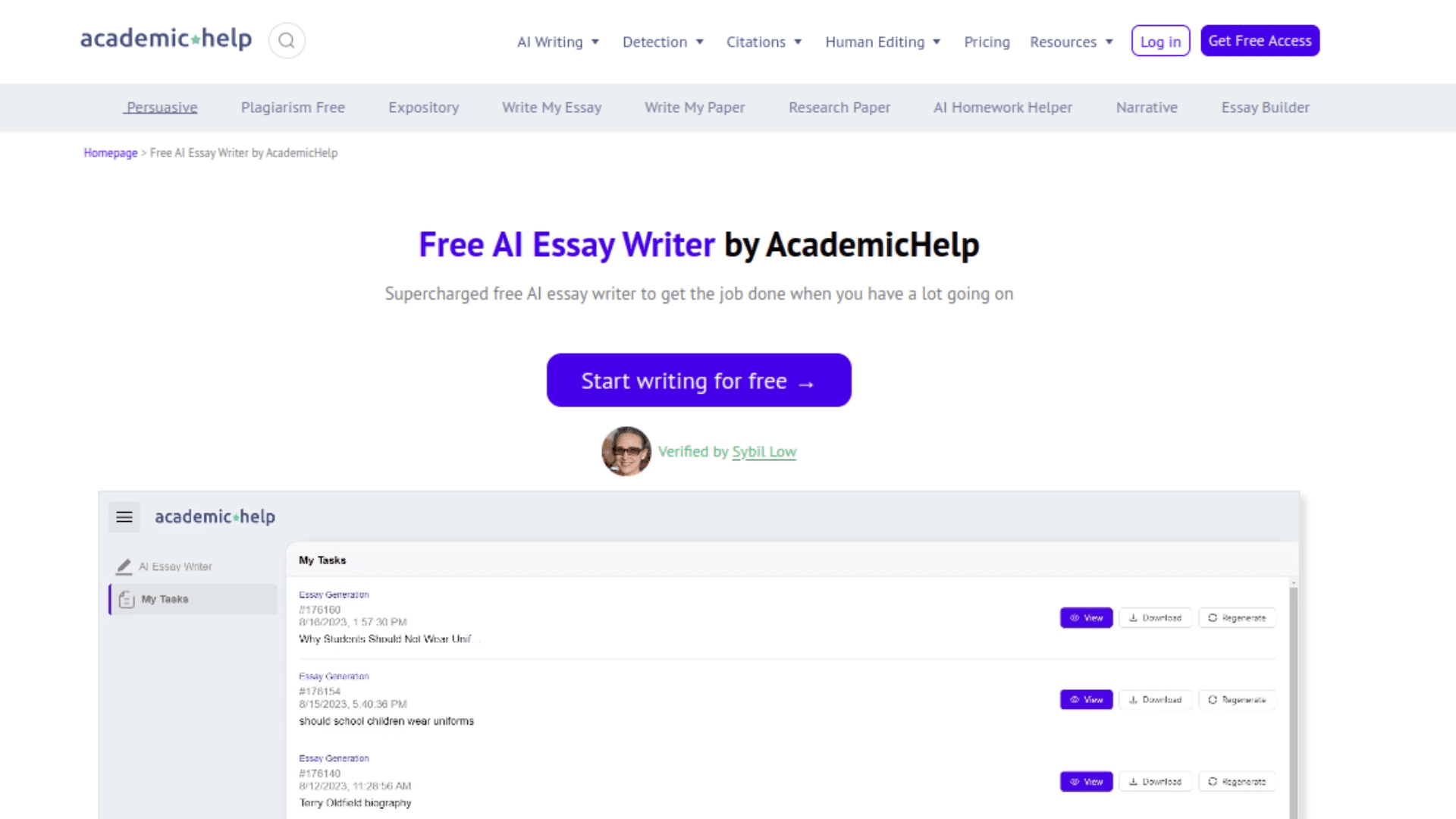Image resolution: width=1456 pixels, height=819 pixels.
Task: Open the Human Editing dropdown
Action: [882, 41]
